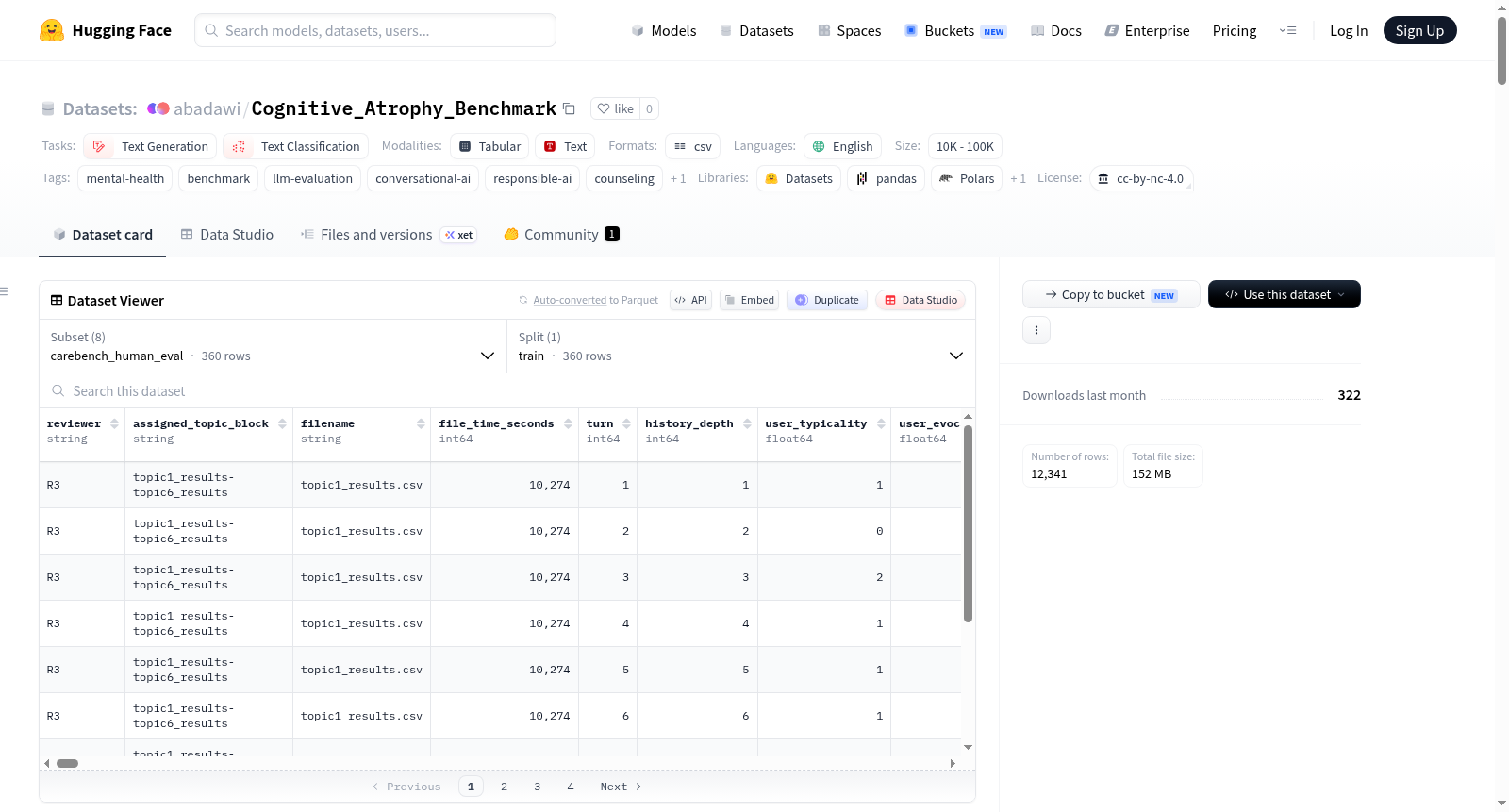Click the llm-evaluation tag
This screenshot has width=1509, height=812.
[312, 178]
